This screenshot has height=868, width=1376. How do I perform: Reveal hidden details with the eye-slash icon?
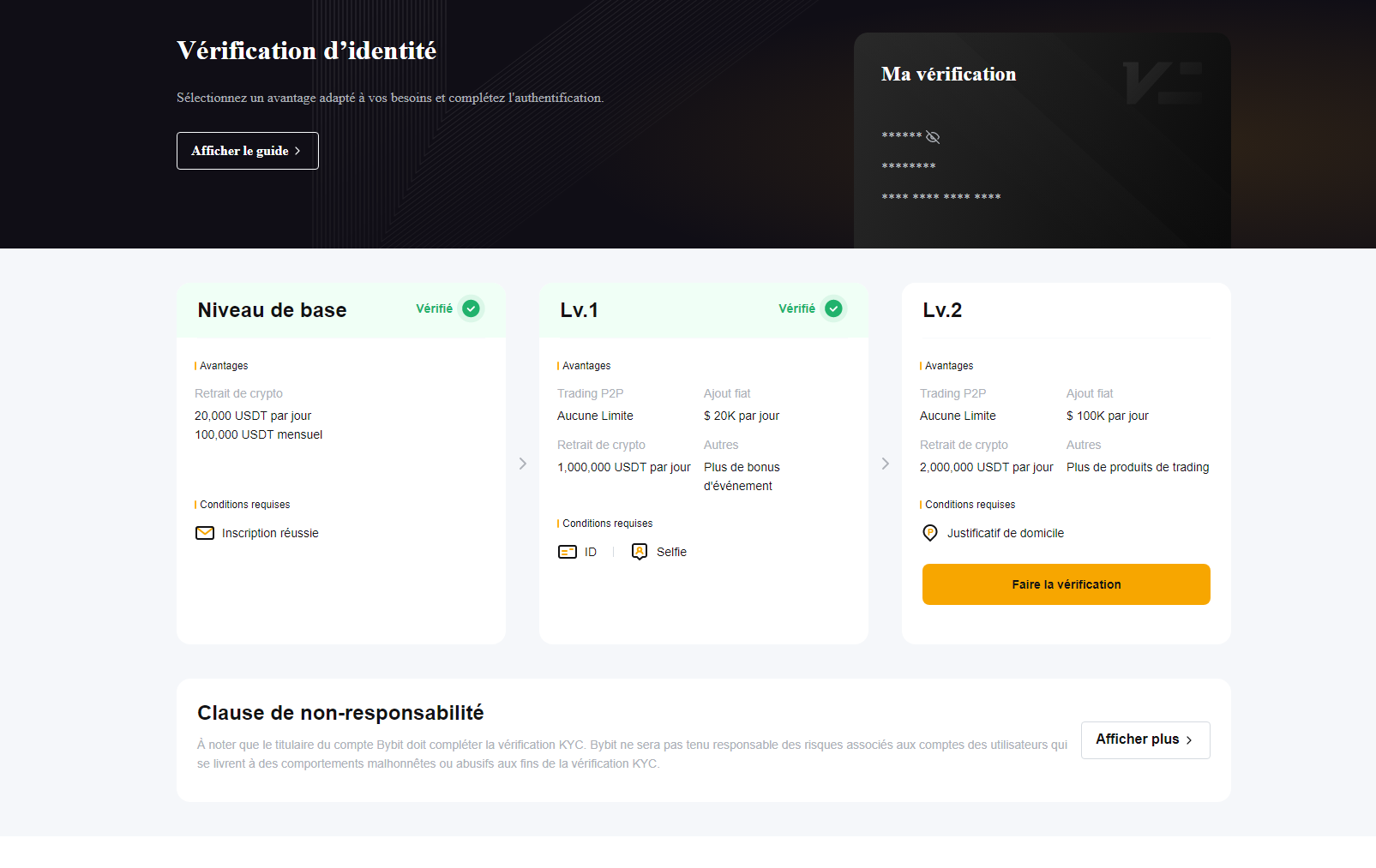[x=933, y=137]
